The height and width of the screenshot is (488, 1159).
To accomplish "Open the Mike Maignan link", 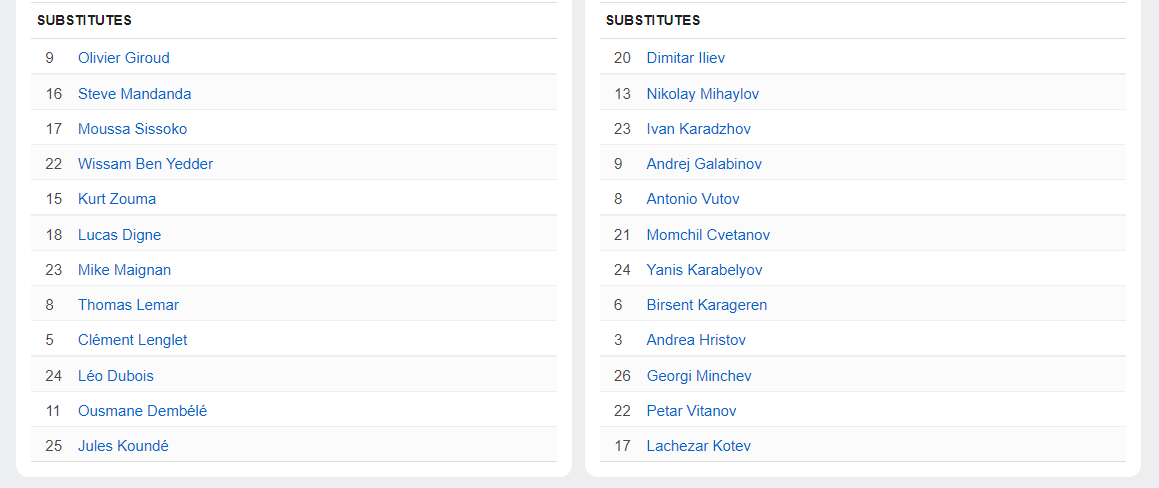I will pos(124,270).
